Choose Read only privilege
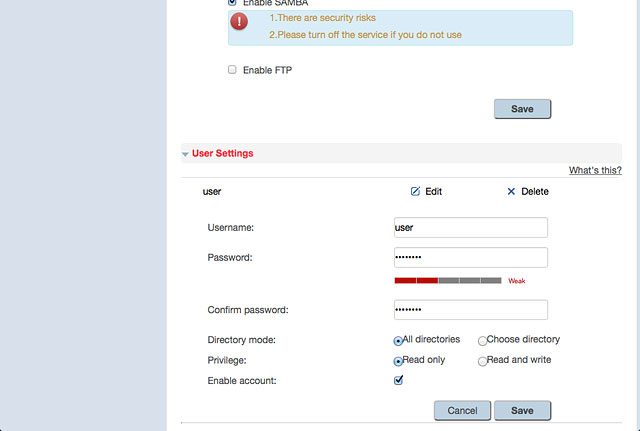 [398, 361]
